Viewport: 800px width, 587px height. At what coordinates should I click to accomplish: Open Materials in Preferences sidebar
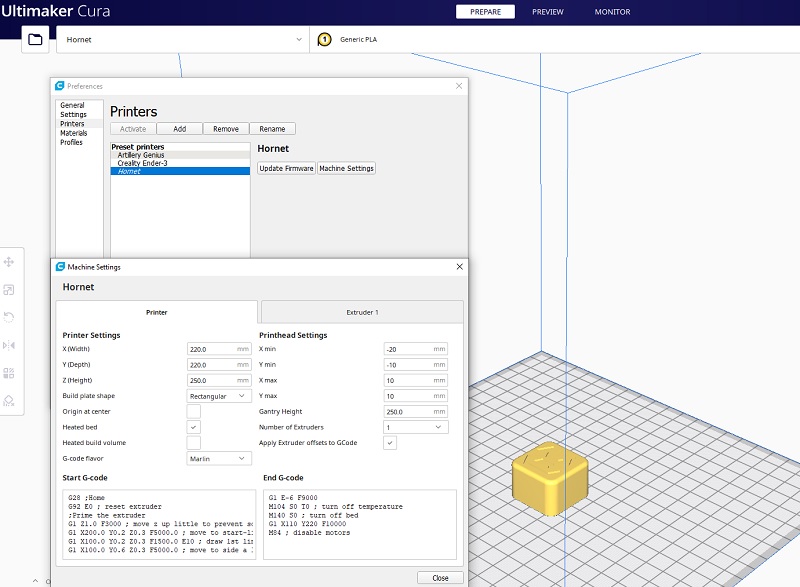[74, 133]
